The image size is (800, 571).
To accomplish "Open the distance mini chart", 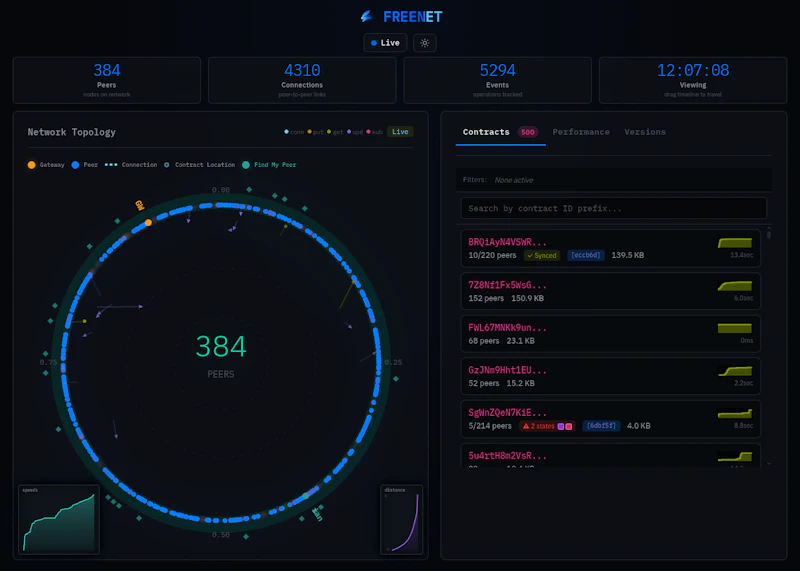I will point(402,519).
